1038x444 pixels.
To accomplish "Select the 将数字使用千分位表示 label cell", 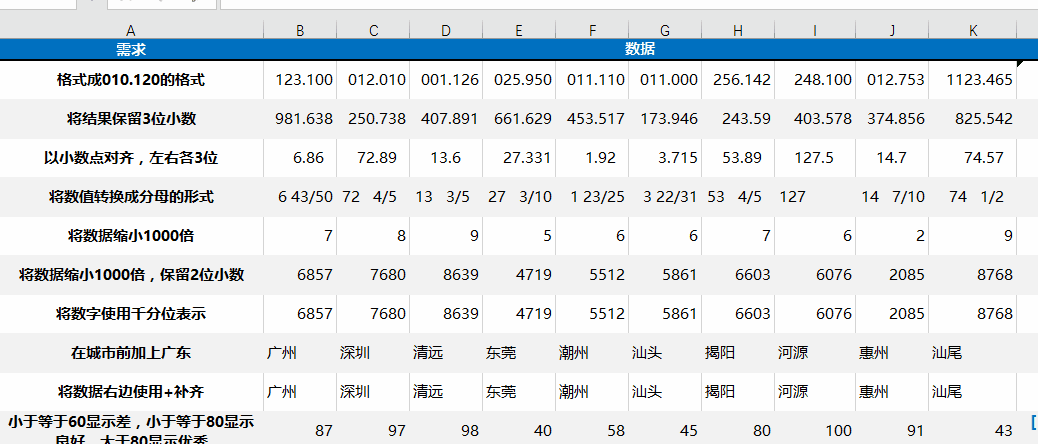I will (131, 314).
